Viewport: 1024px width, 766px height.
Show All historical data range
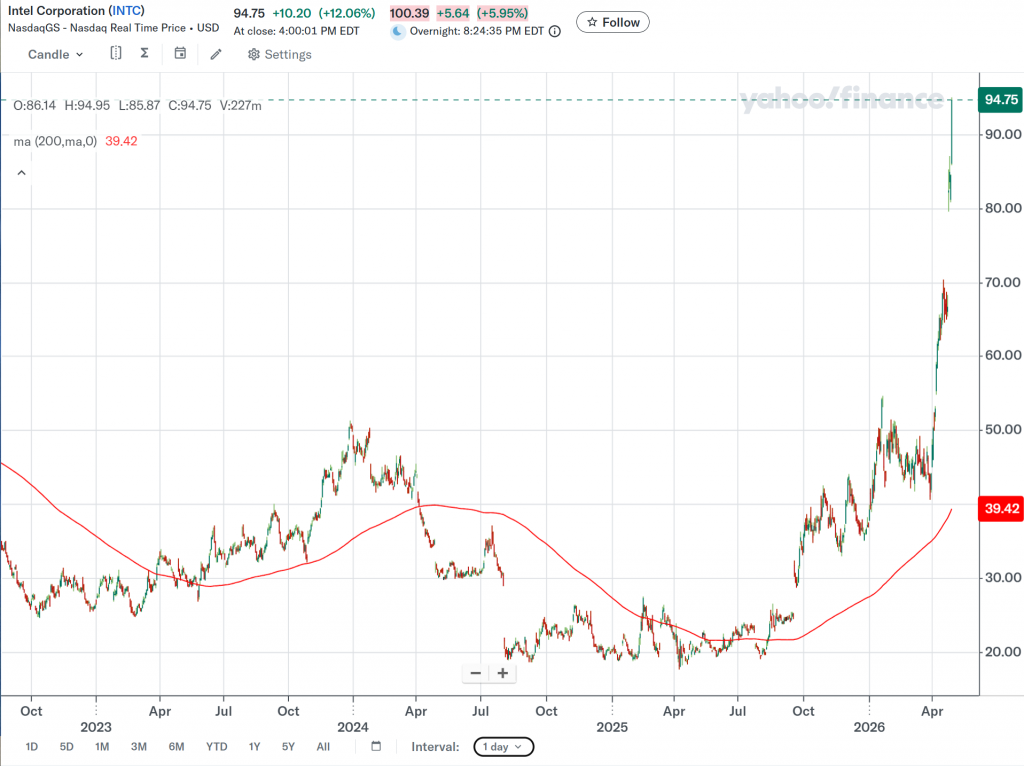point(323,747)
